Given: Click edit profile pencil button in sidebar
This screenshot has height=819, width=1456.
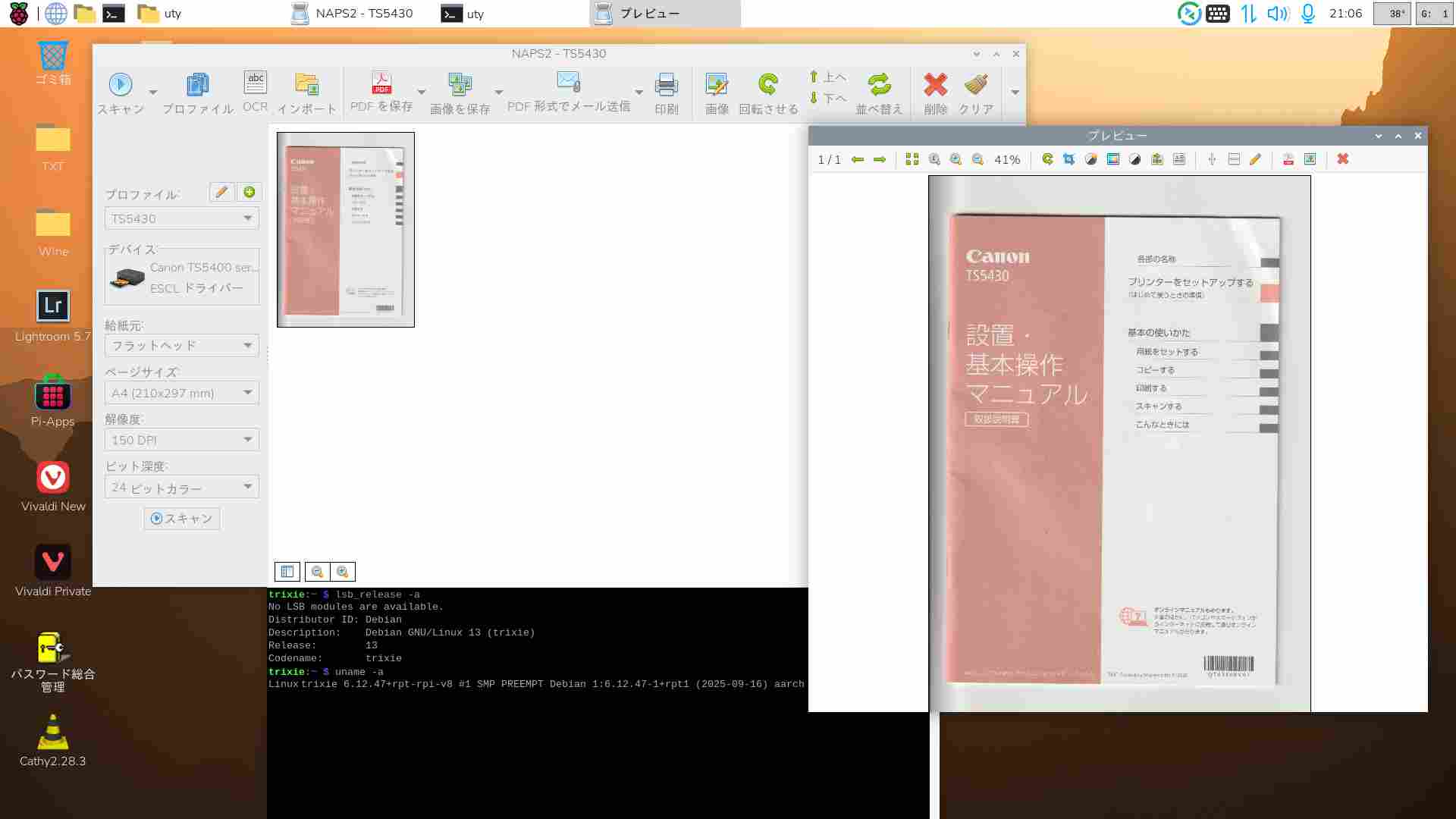Looking at the screenshot, I should click(221, 193).
